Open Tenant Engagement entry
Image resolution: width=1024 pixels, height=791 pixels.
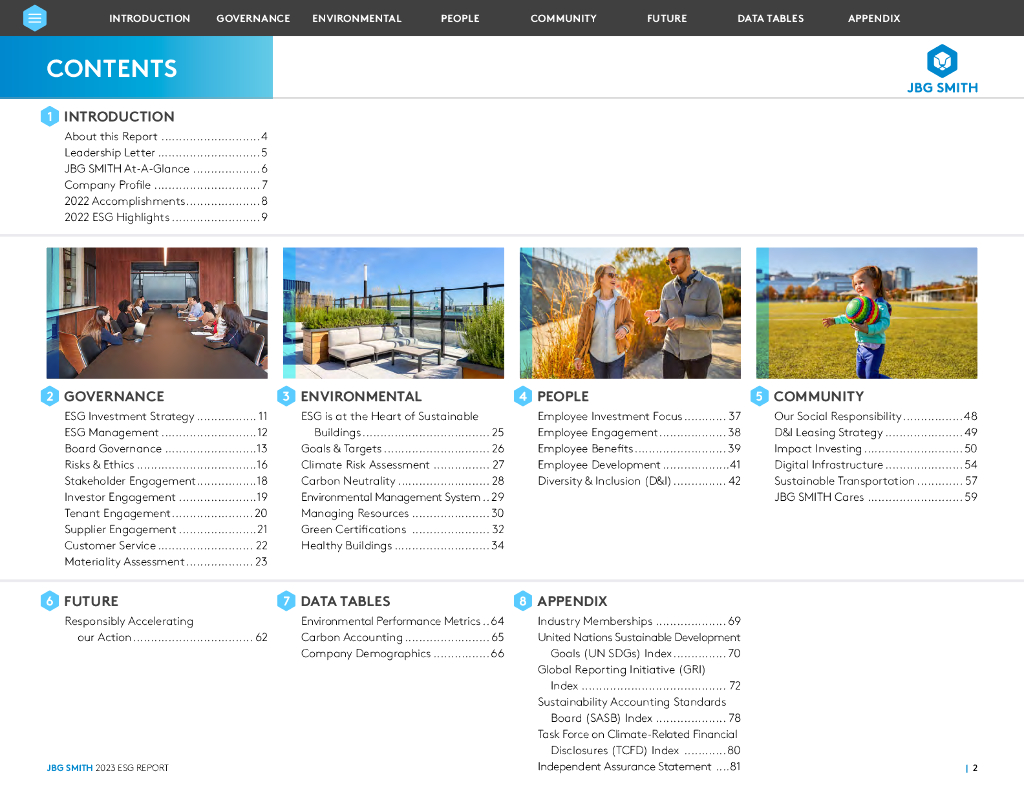(x=166, y=513)
